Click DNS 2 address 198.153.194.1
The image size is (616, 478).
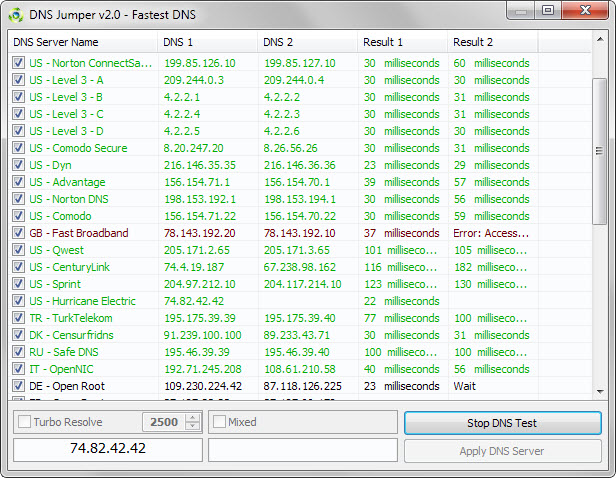300,199
